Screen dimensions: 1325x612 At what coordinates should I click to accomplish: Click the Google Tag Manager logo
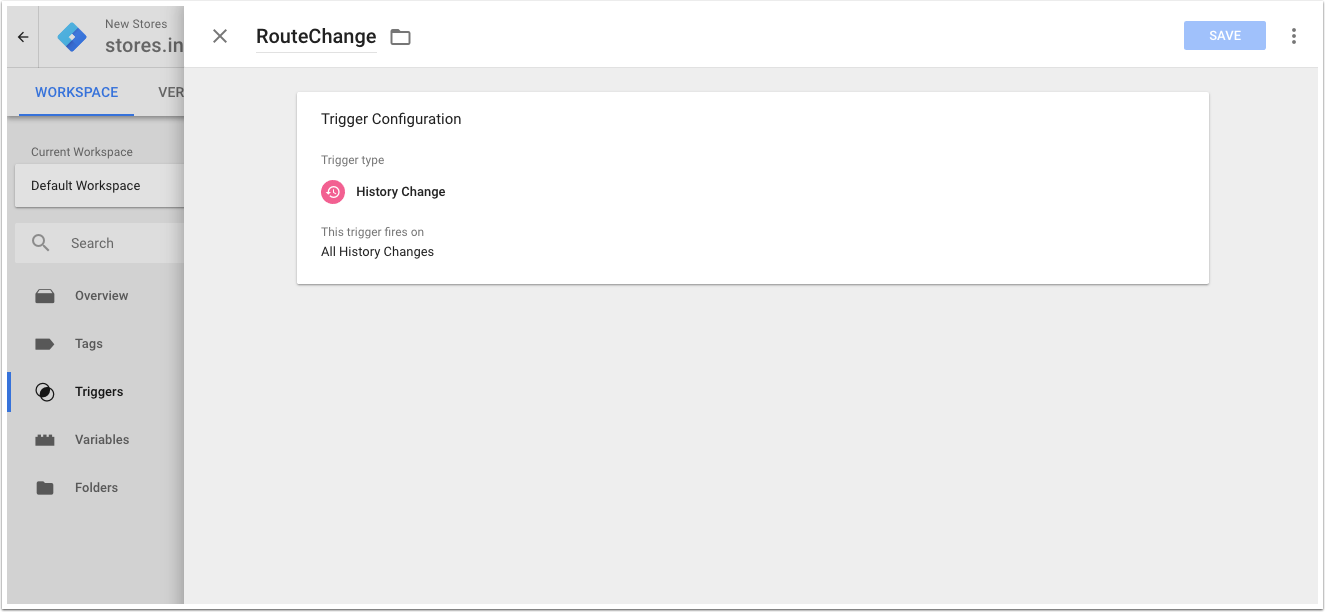coord(72,37)
